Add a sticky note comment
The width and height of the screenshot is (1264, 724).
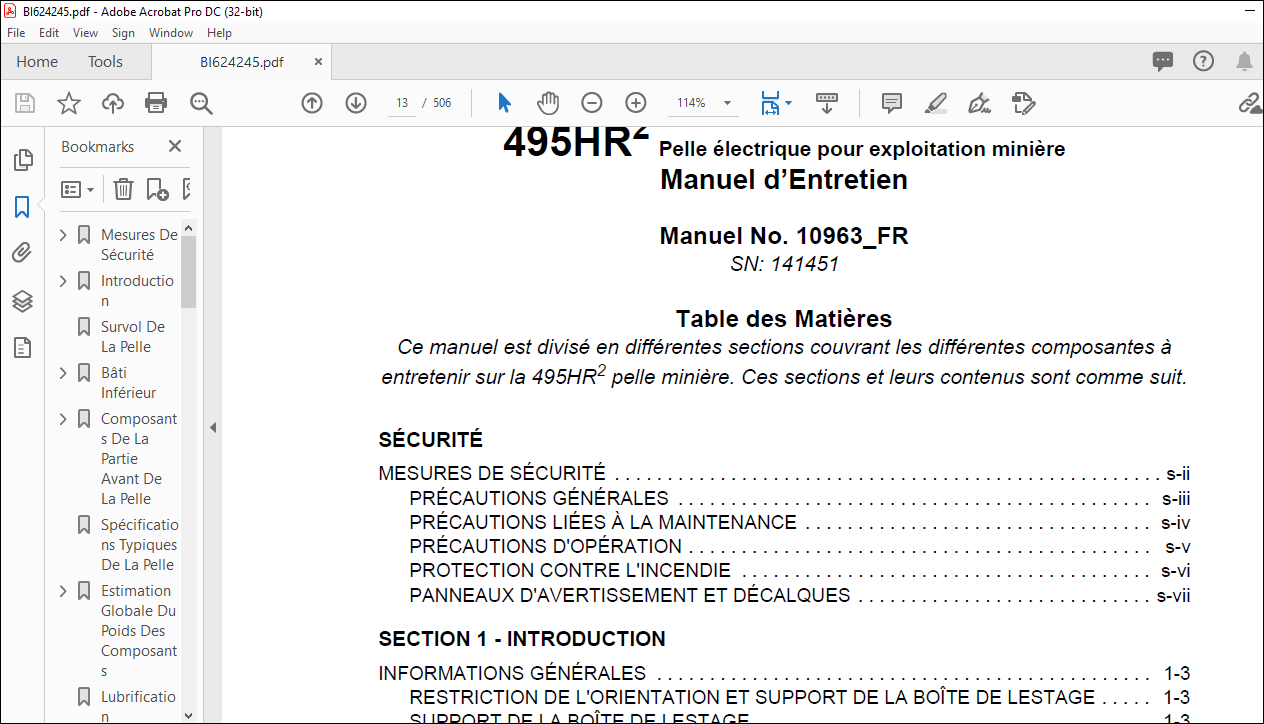coord(892,103)
